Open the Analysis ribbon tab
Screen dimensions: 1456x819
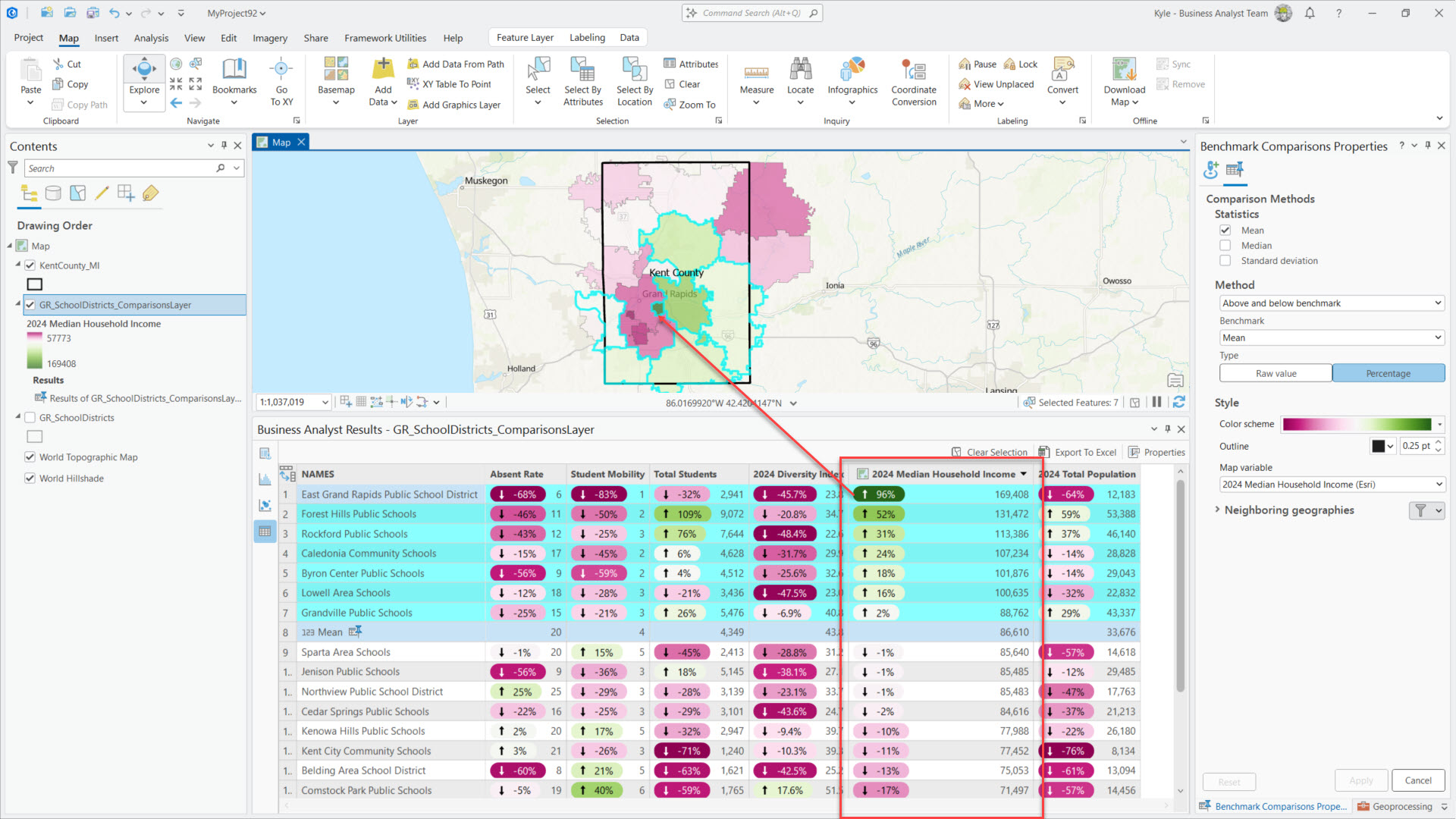[x=151, y=38]
